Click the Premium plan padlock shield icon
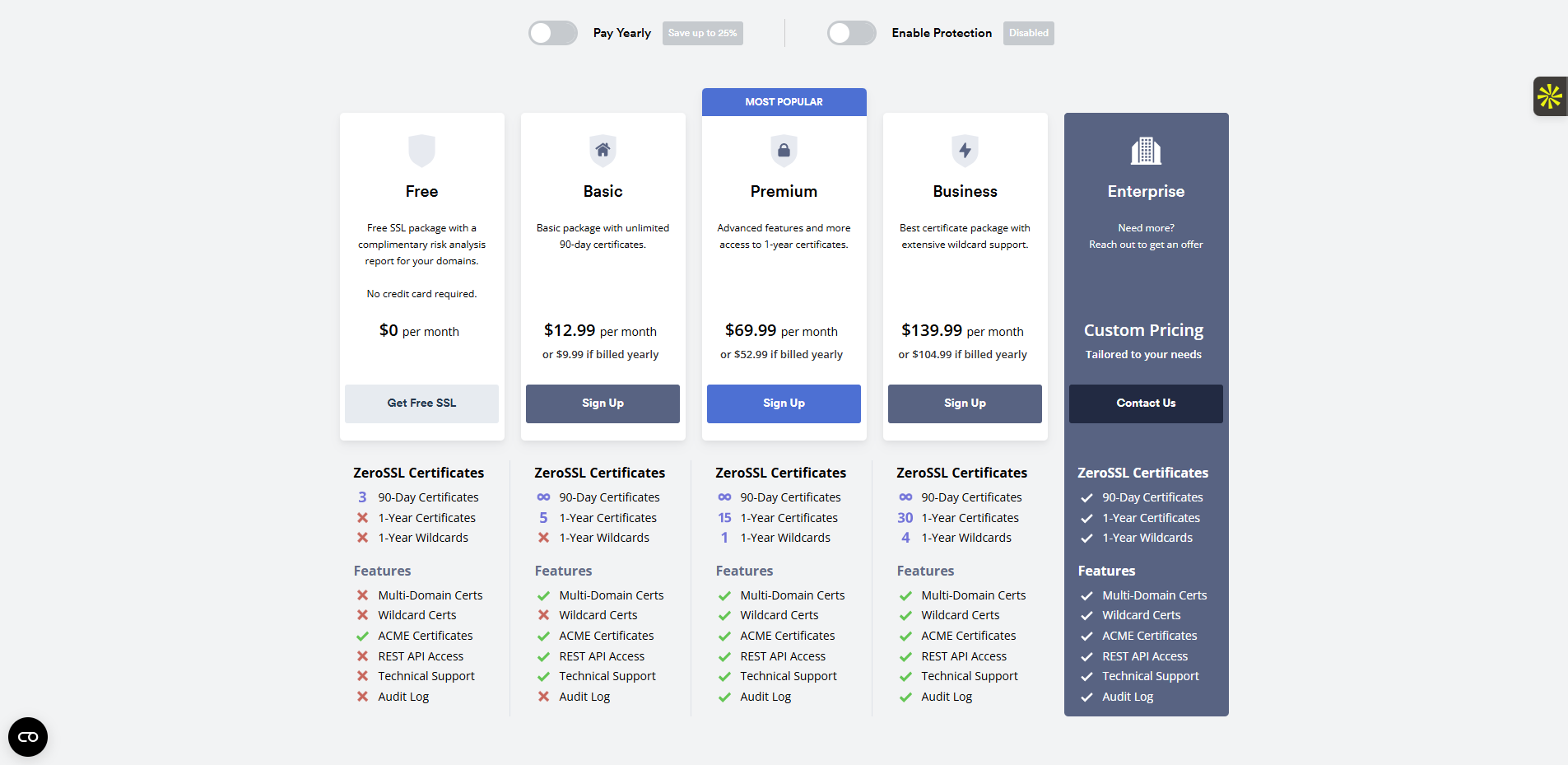The width and height of the screenshot is (1568, 765). 784,151
